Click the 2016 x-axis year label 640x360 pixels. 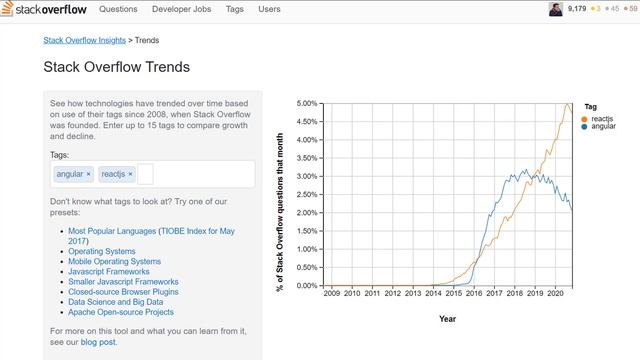coord(474,293)
